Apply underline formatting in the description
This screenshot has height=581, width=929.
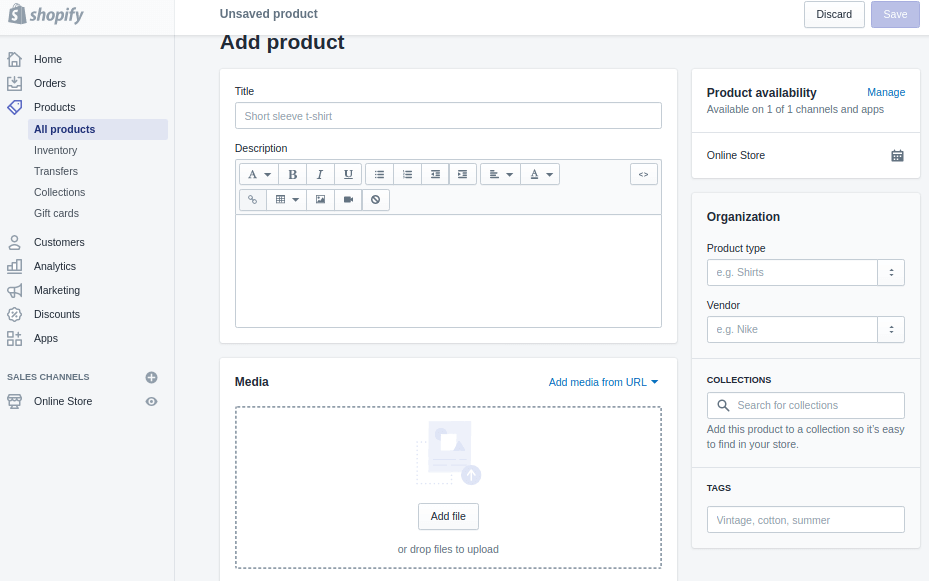[347, 174]
